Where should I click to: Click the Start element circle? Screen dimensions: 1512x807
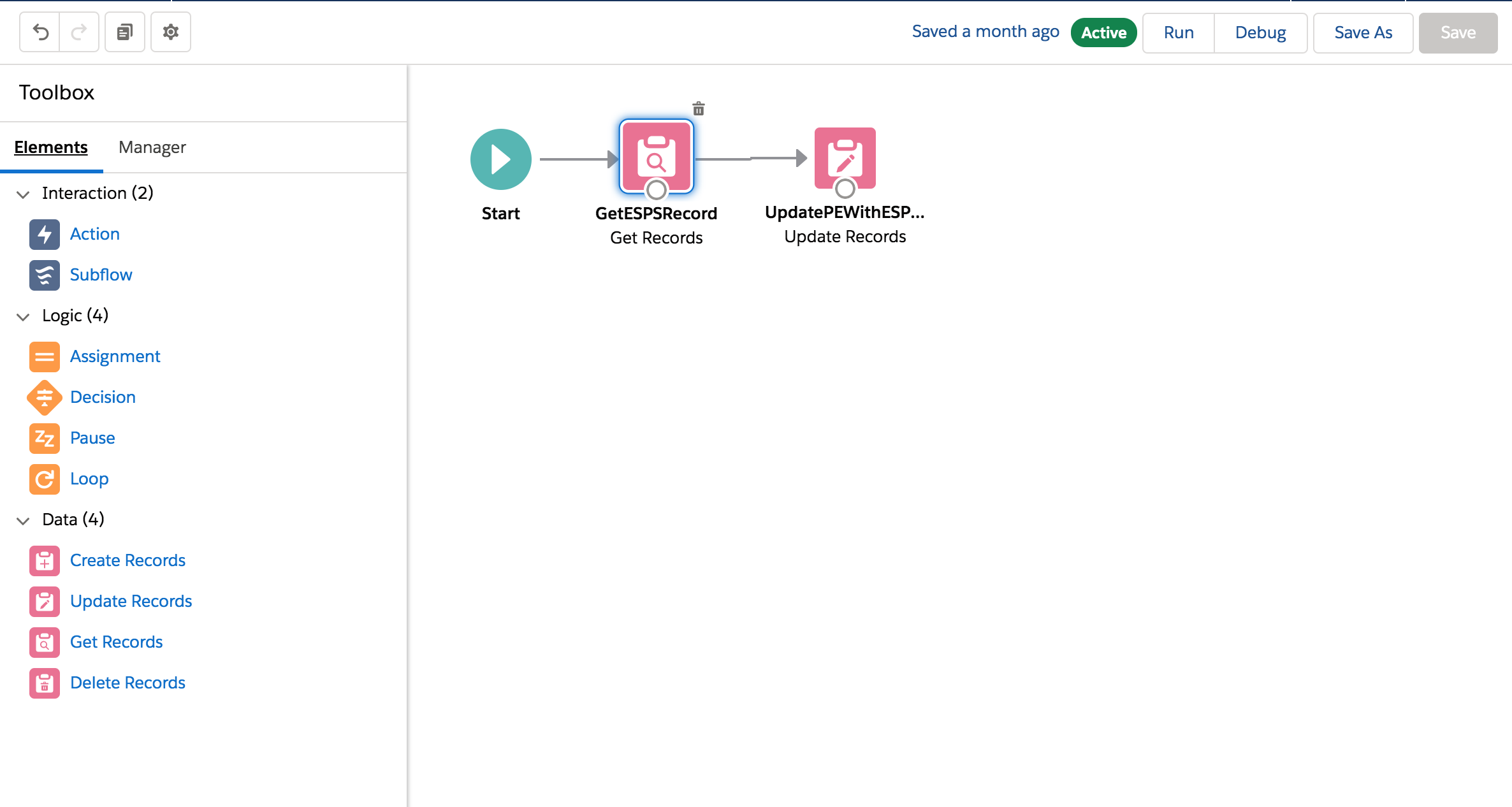[x=501, y=159]
